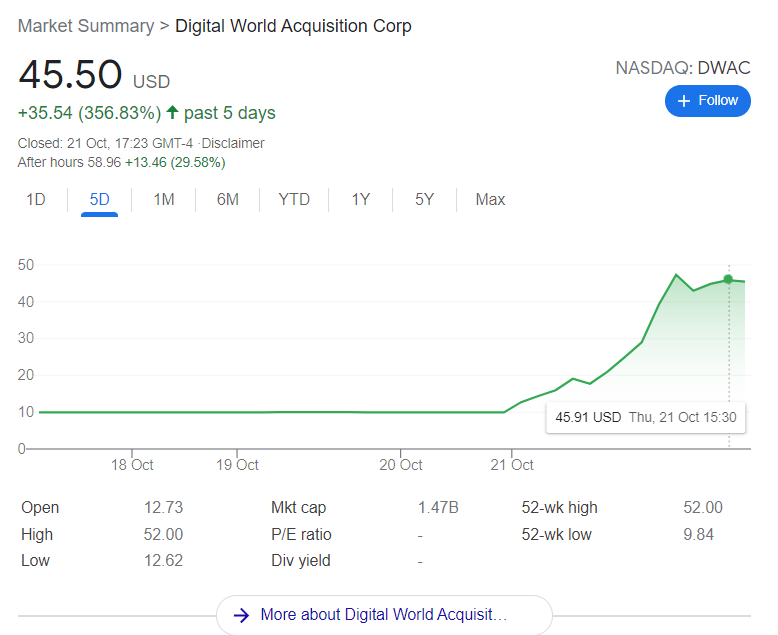This screenshot has height=635, width=778.
Task: Click the 45.50 price heading
Action: click(x=70, y=74)
